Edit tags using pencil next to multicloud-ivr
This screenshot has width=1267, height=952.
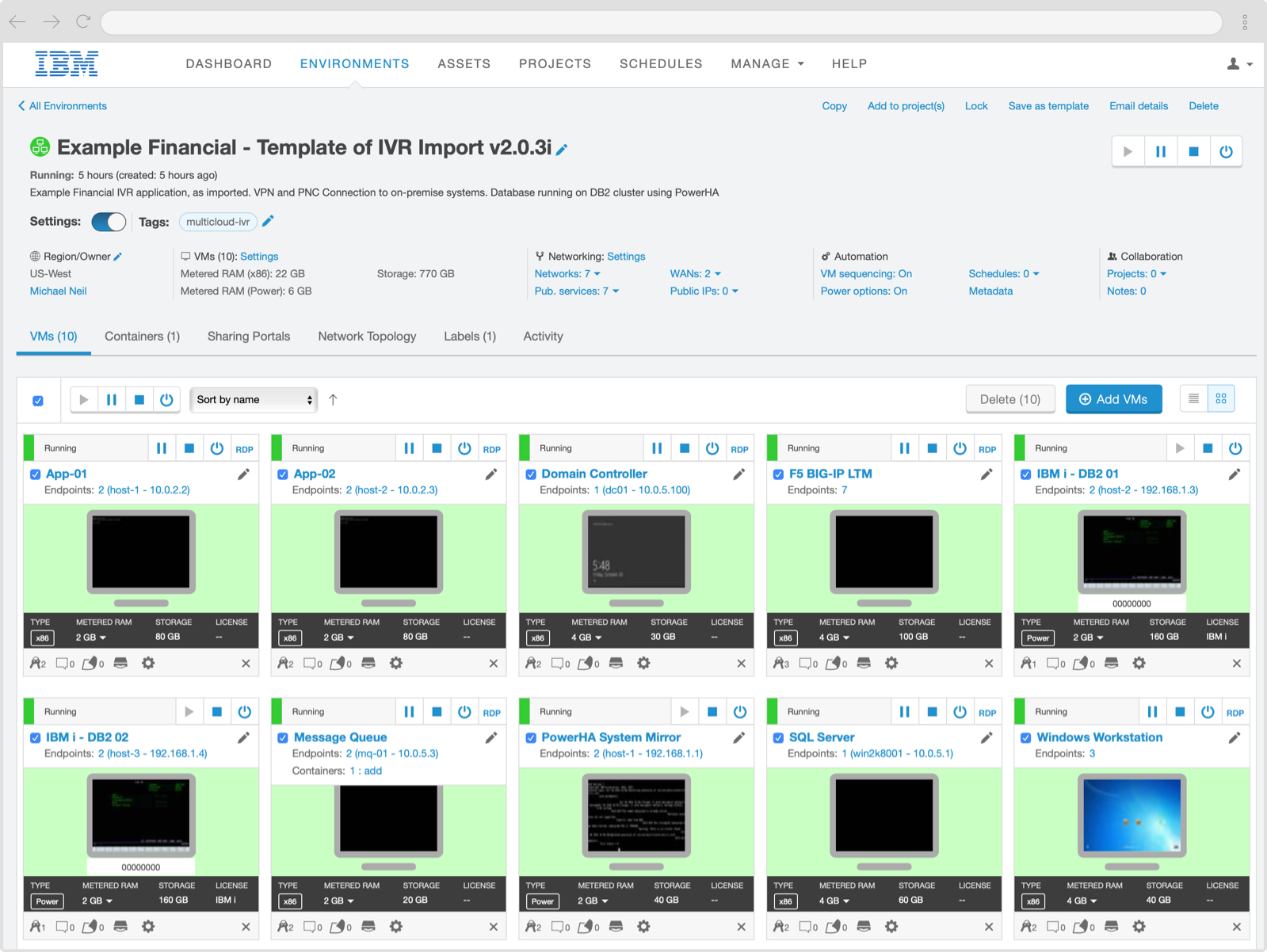pyautogui.click(x=268, y=222)
